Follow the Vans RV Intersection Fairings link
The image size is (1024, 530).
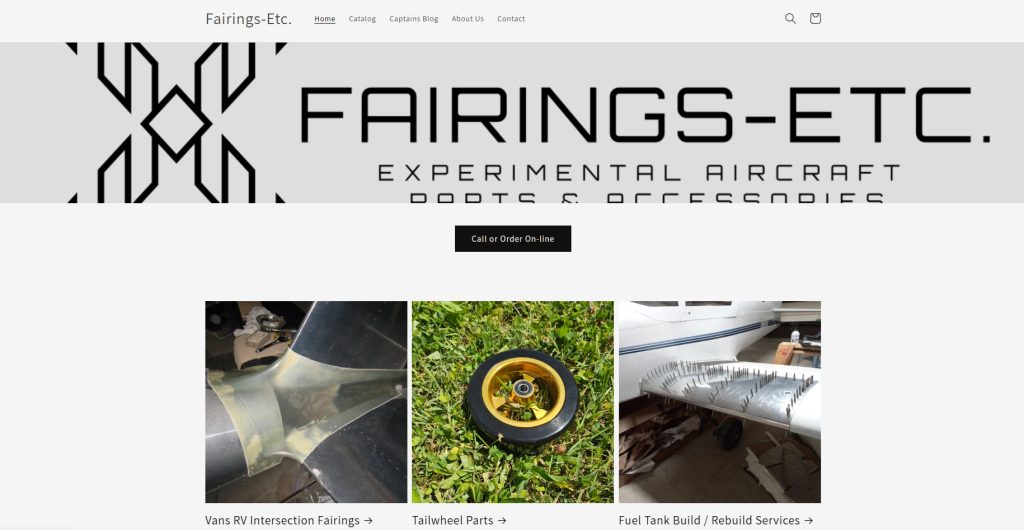click(289, 520)
